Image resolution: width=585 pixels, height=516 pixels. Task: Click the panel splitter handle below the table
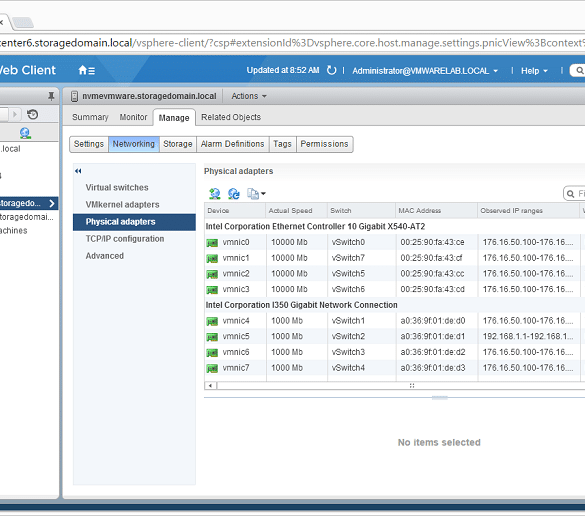pos(439,398)
